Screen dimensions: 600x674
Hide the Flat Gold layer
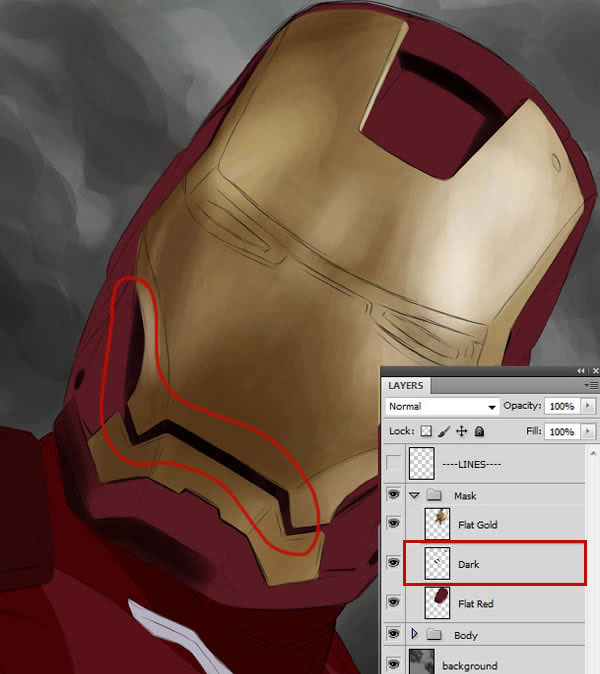(x=393, y=523)
